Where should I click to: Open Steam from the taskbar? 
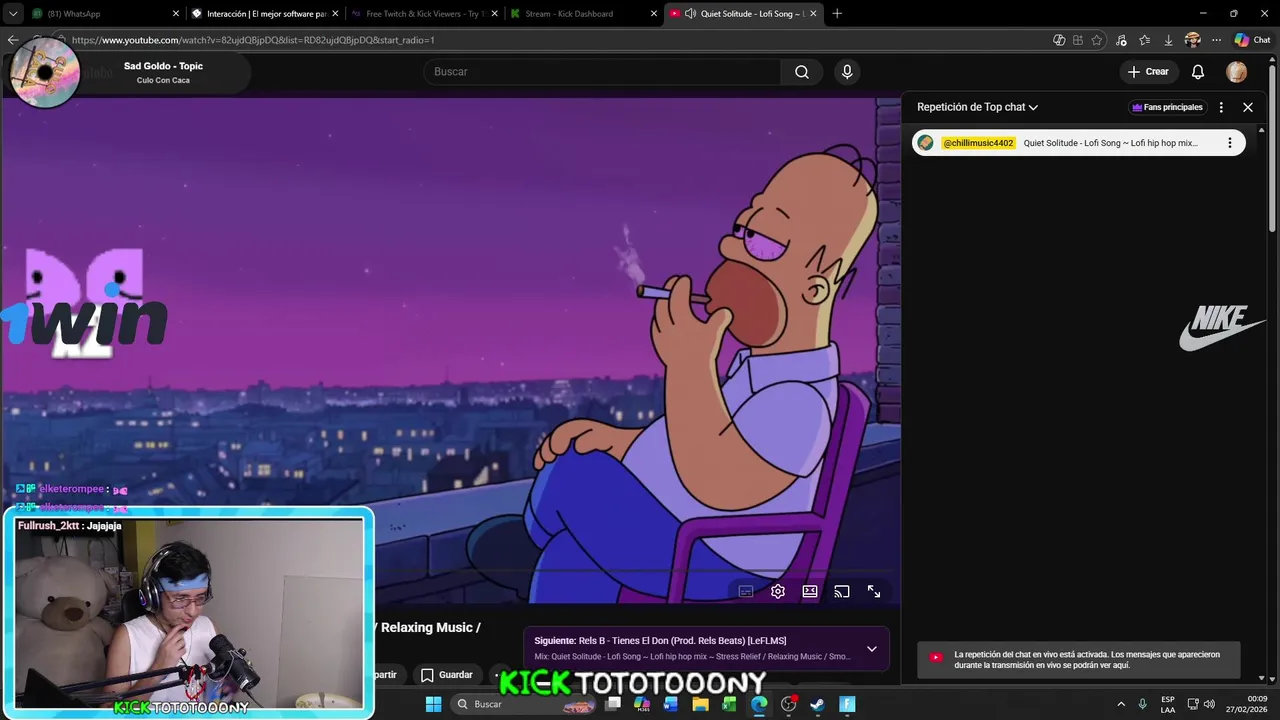817,704
